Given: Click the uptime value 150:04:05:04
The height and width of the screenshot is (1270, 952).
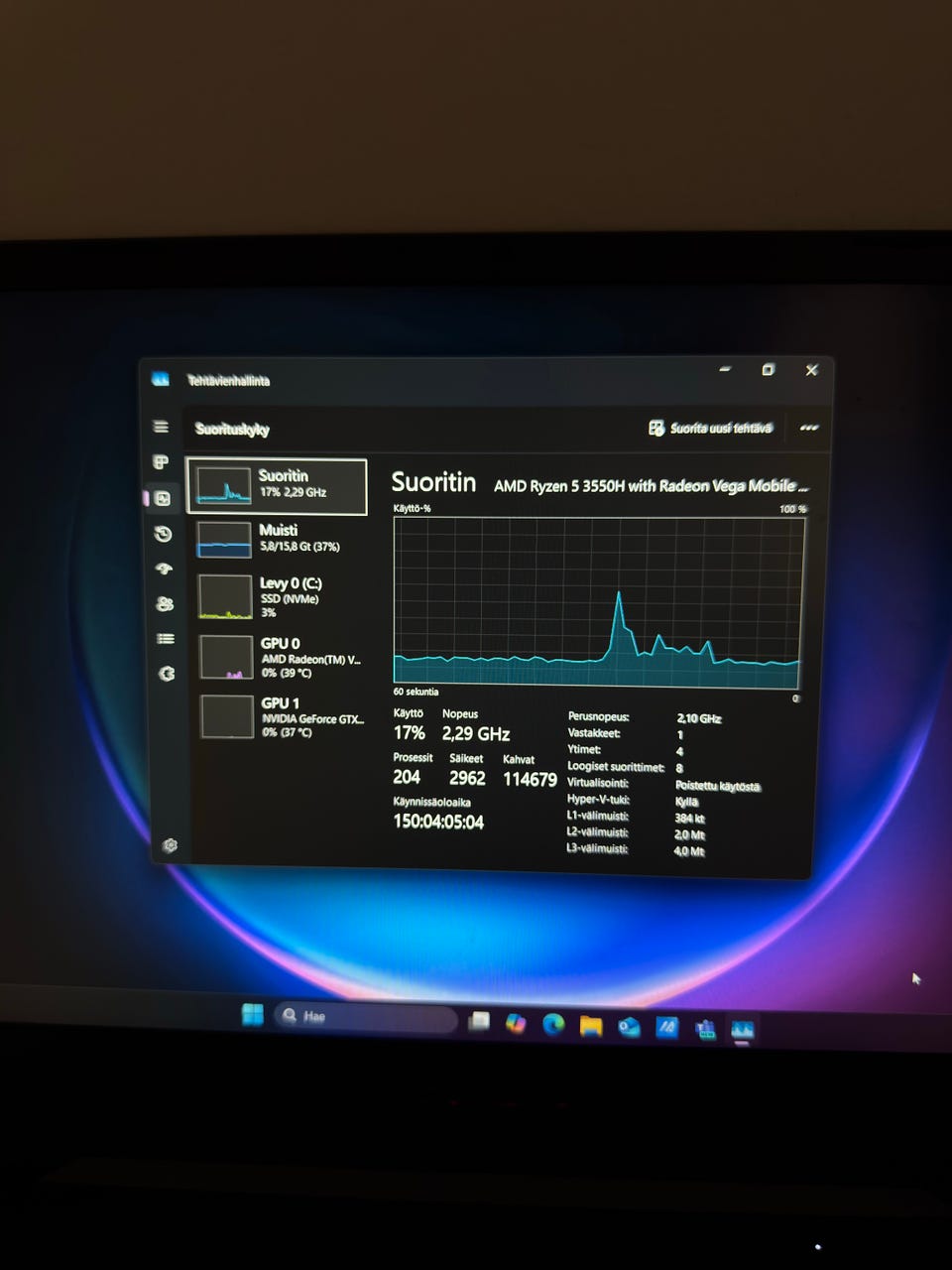Looking at the screenshot, I should point(438,822).
